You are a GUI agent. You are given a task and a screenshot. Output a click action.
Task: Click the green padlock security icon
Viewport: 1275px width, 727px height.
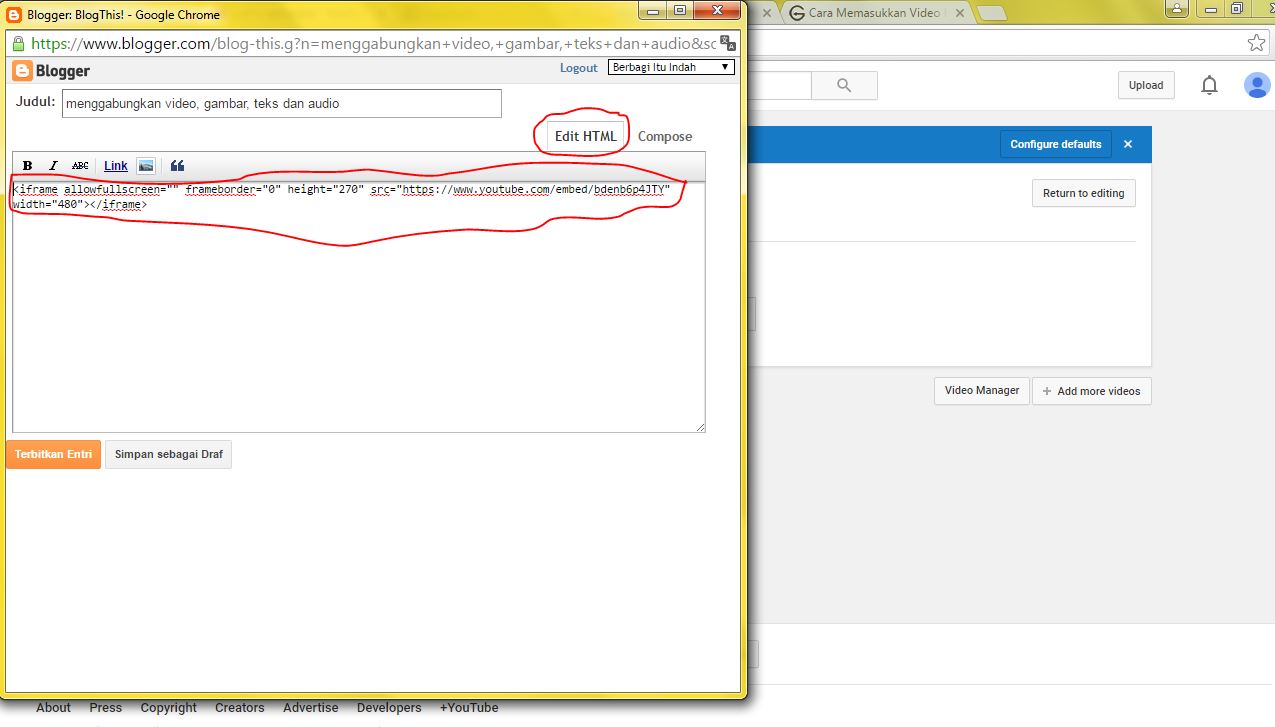[x=18, y=44]
